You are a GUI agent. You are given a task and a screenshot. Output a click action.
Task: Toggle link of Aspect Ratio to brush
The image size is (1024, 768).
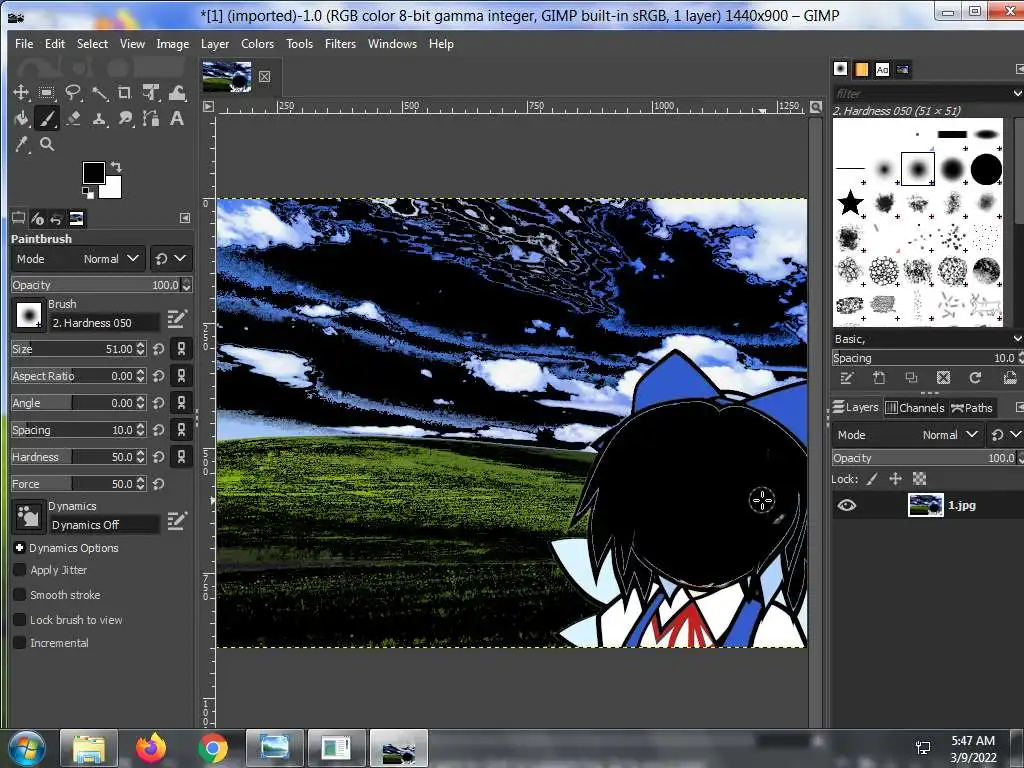(182, 376)
